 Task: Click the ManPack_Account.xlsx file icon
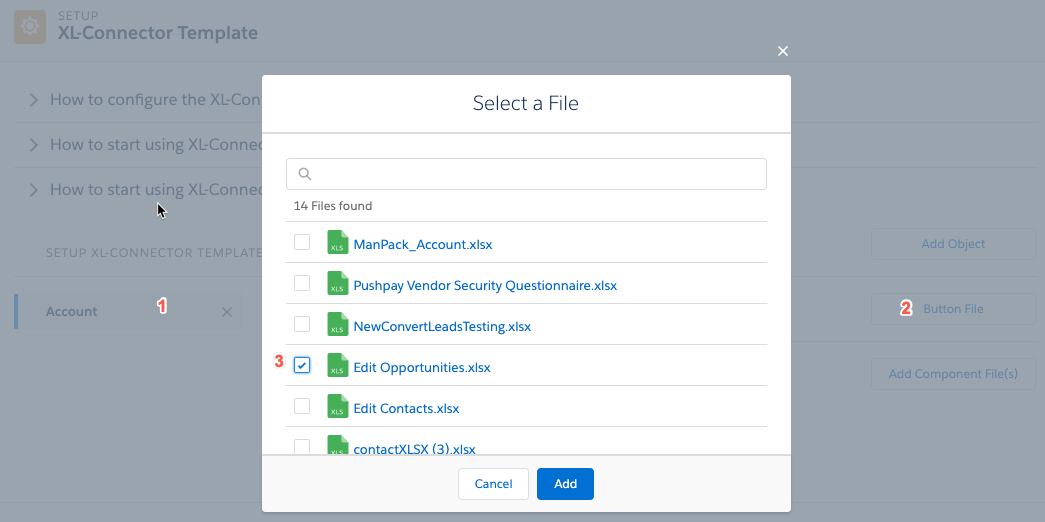click(x=338, y=243)
